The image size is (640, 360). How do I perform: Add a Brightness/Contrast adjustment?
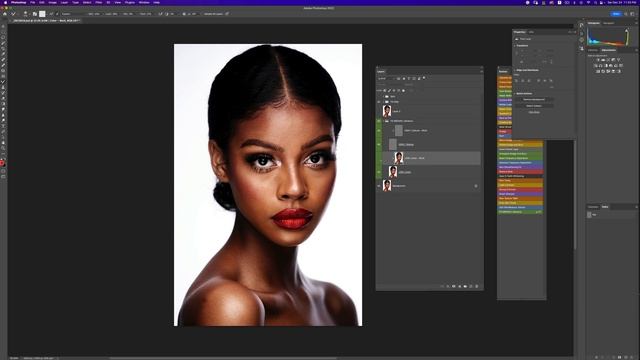pos(598,60)
